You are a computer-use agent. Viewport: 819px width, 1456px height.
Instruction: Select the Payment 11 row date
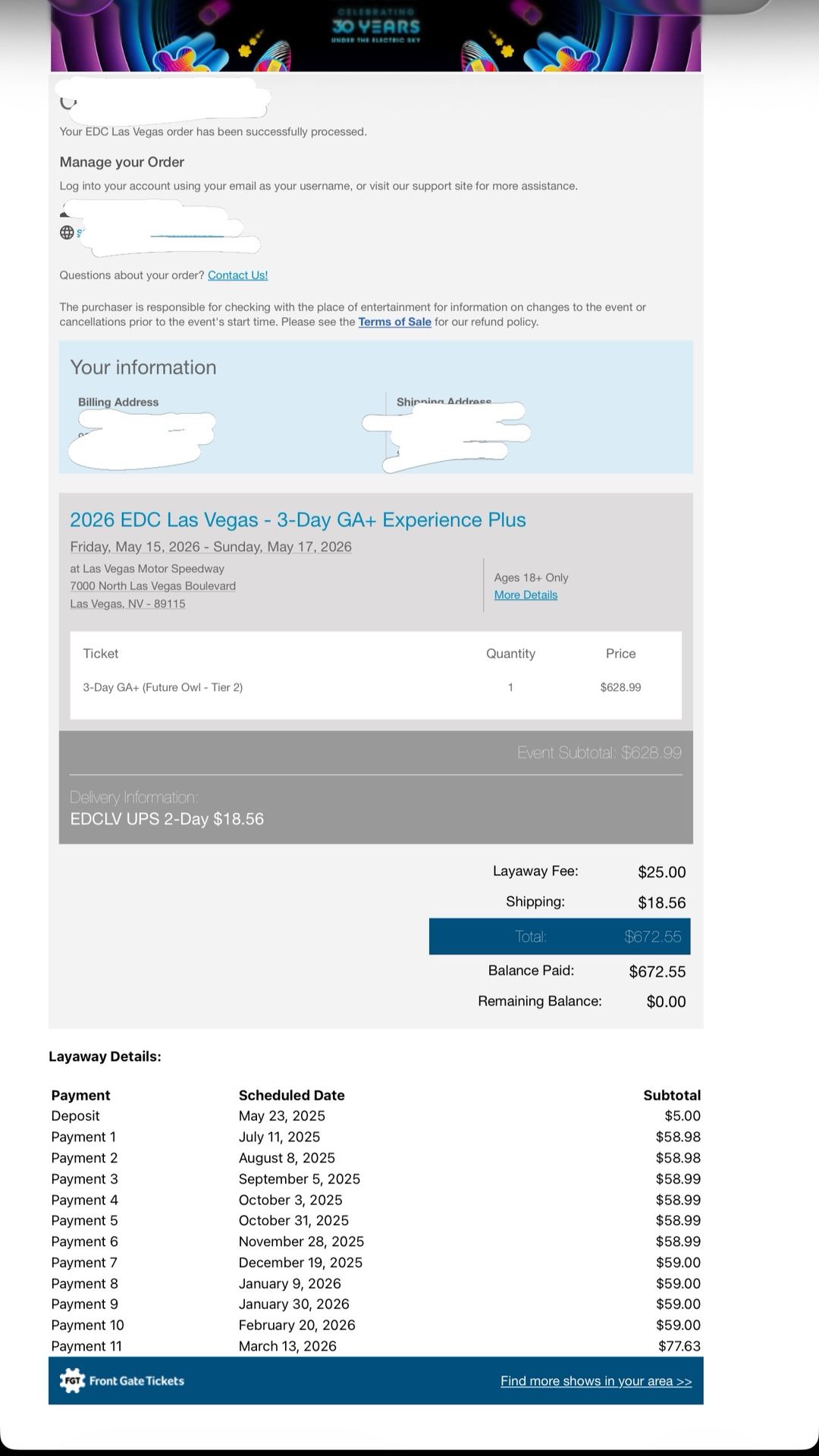pos(287,1346)
